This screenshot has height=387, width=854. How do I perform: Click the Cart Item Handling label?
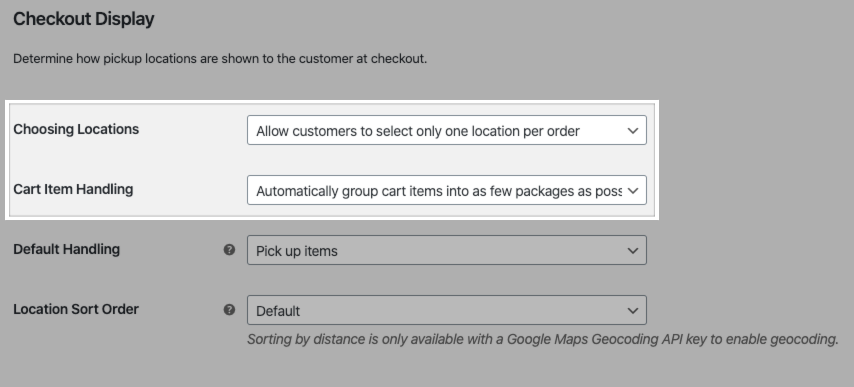point(73,189)
